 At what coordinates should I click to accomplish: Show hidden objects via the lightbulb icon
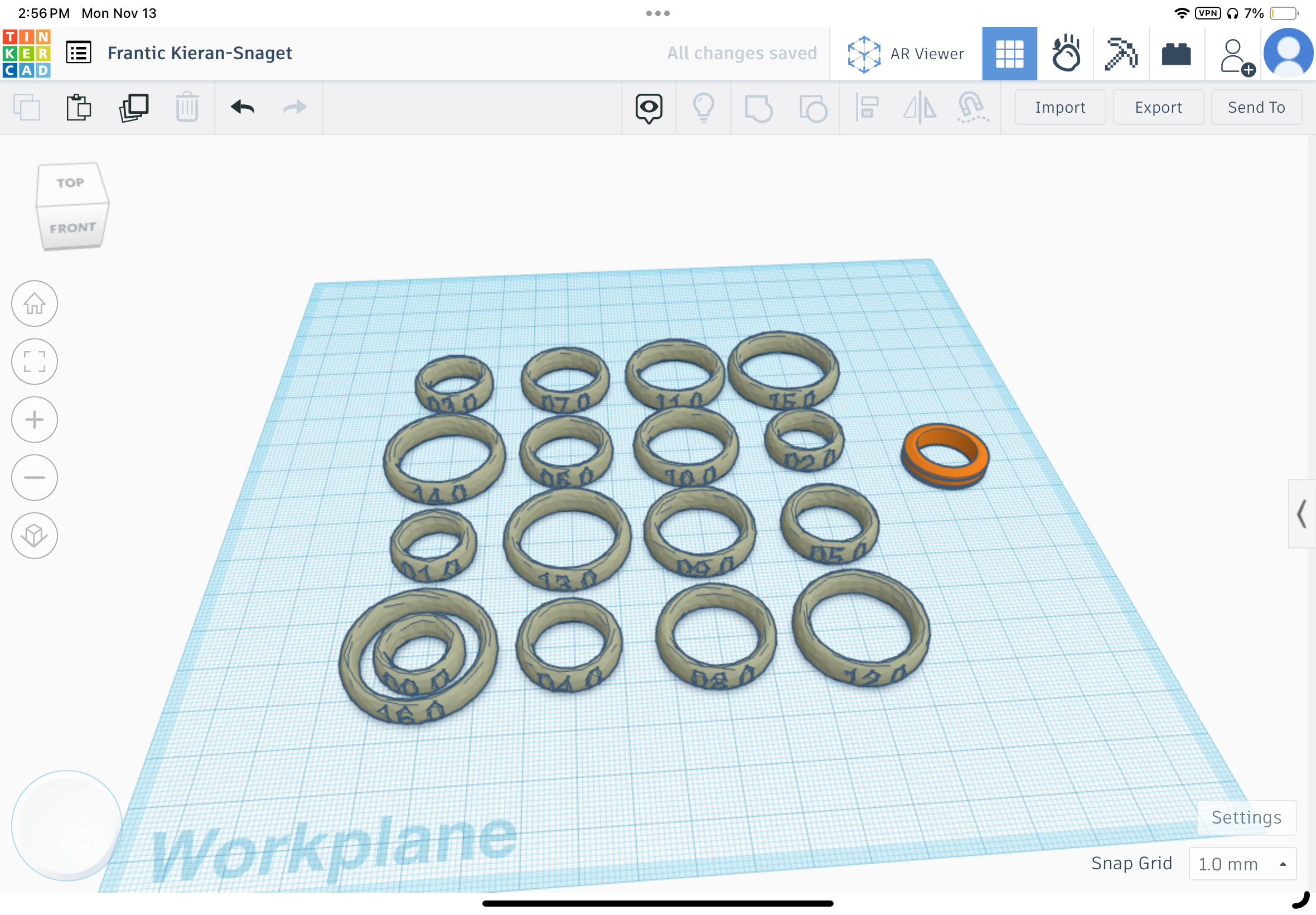click(x=704, y=107)
